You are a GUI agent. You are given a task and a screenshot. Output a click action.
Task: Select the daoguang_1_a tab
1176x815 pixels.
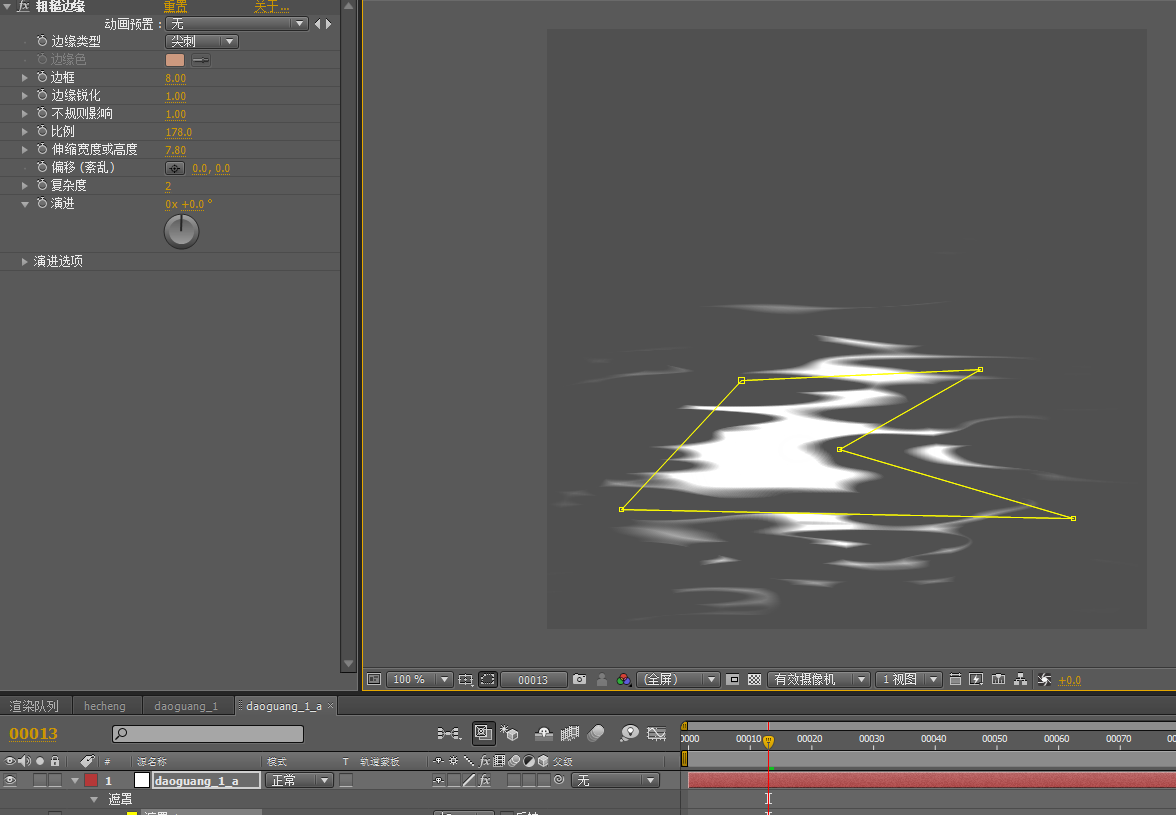[284, 706]
